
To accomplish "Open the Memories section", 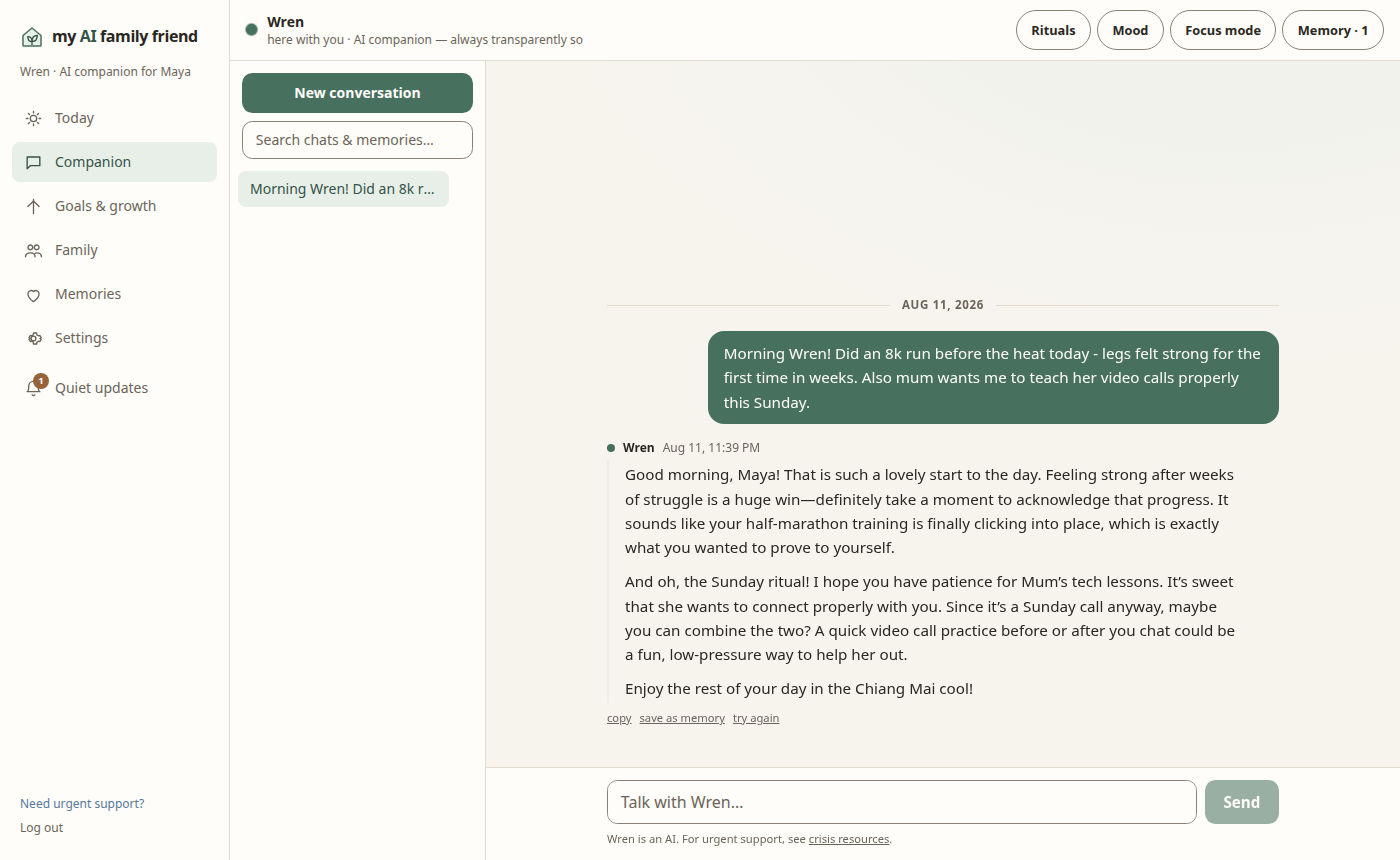I will (114, 294).
